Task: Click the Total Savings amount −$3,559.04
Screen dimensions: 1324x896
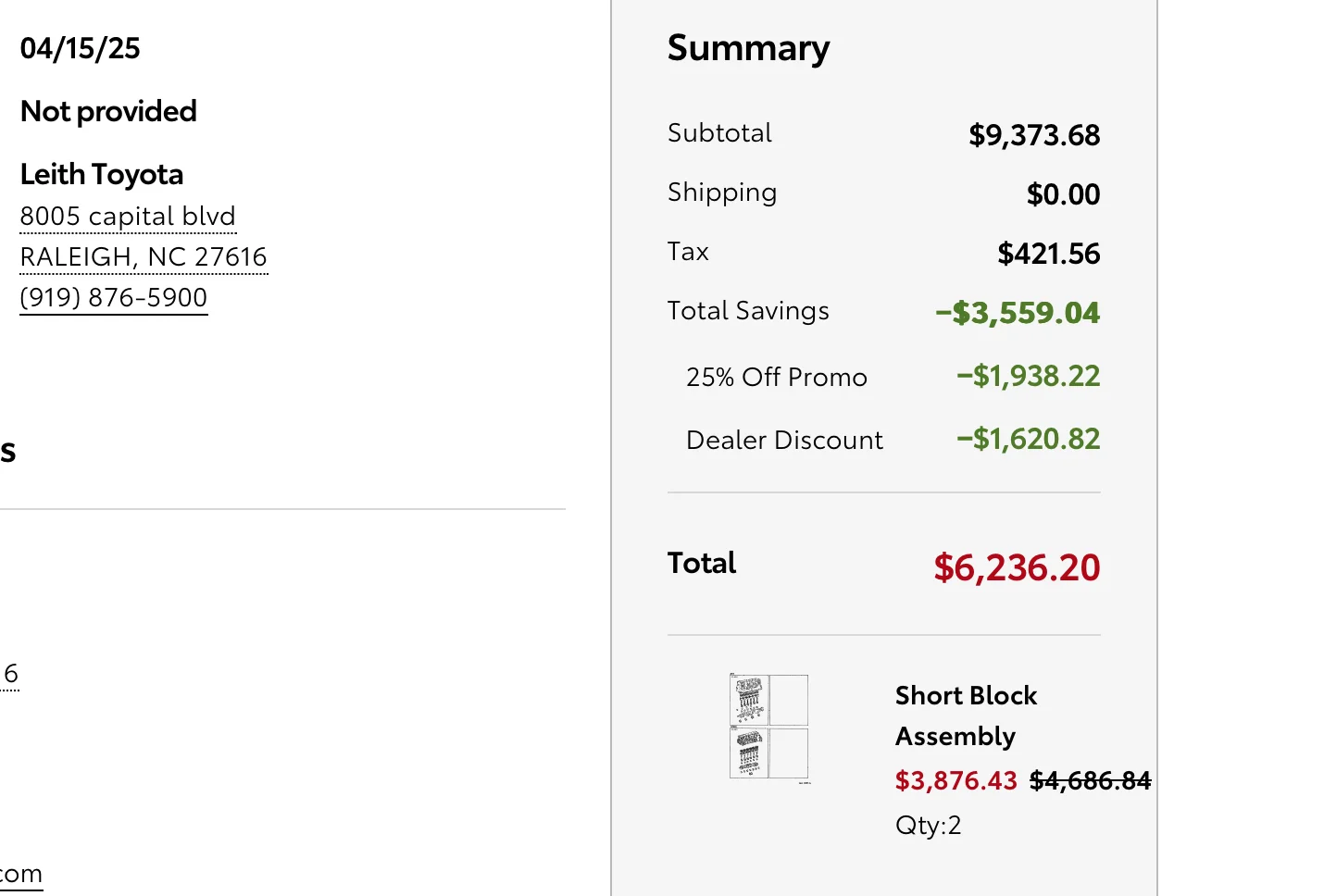Action: click(1017, 313)
